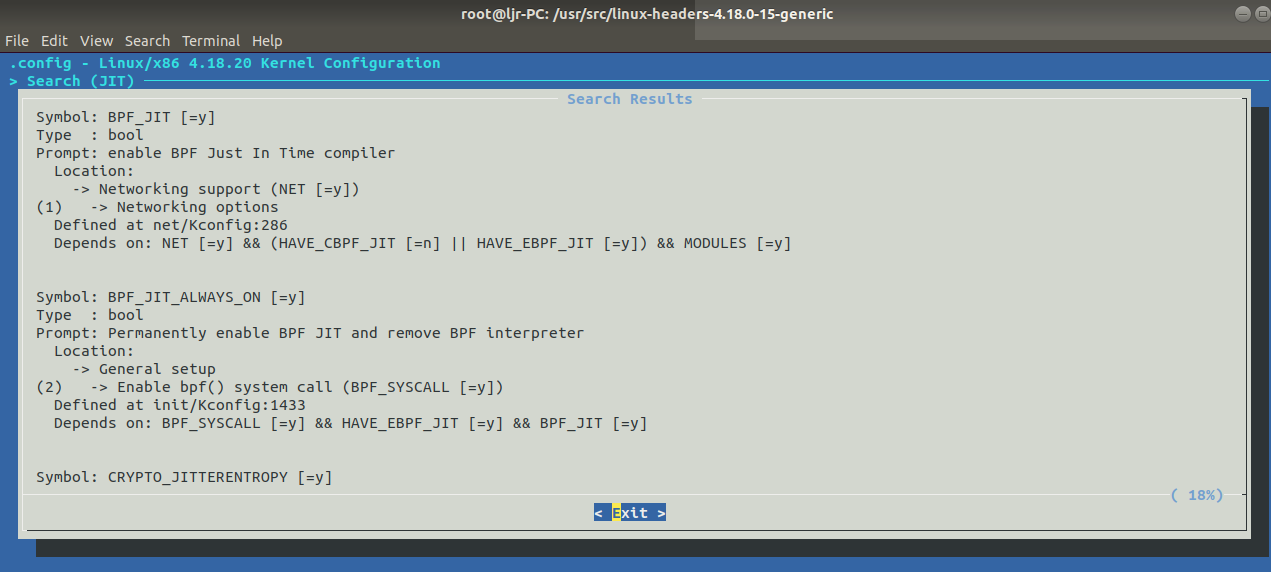Click the 18% scroll position indicator

point(1197,495)
